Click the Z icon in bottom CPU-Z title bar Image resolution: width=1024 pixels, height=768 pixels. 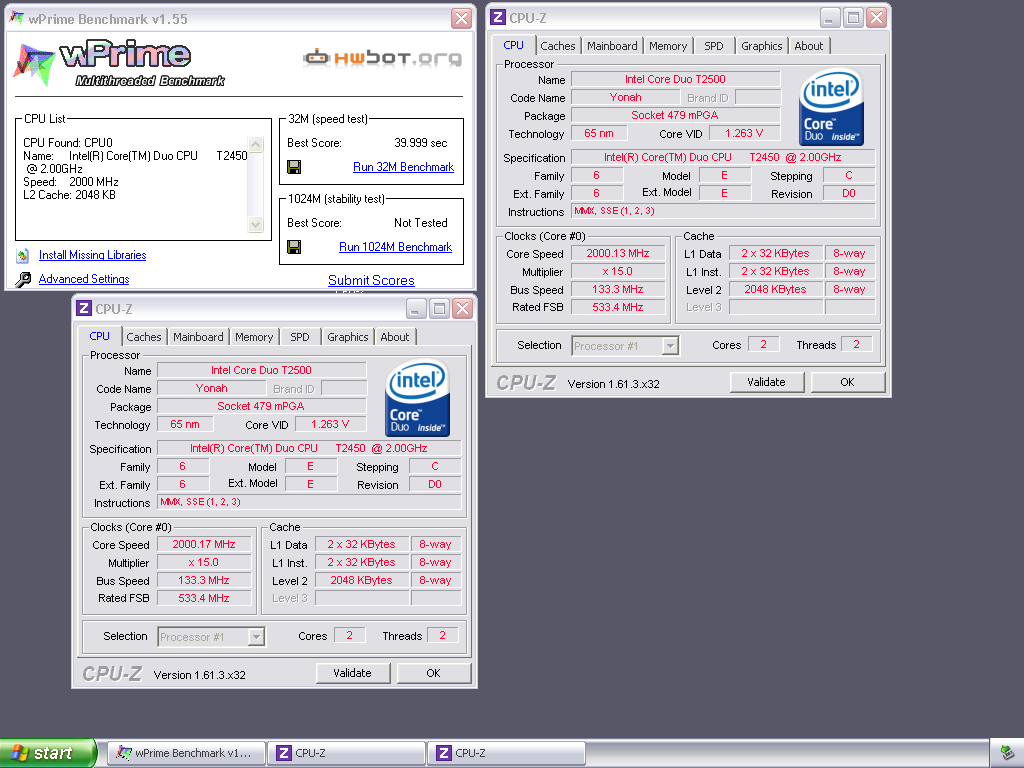(84, 308)
